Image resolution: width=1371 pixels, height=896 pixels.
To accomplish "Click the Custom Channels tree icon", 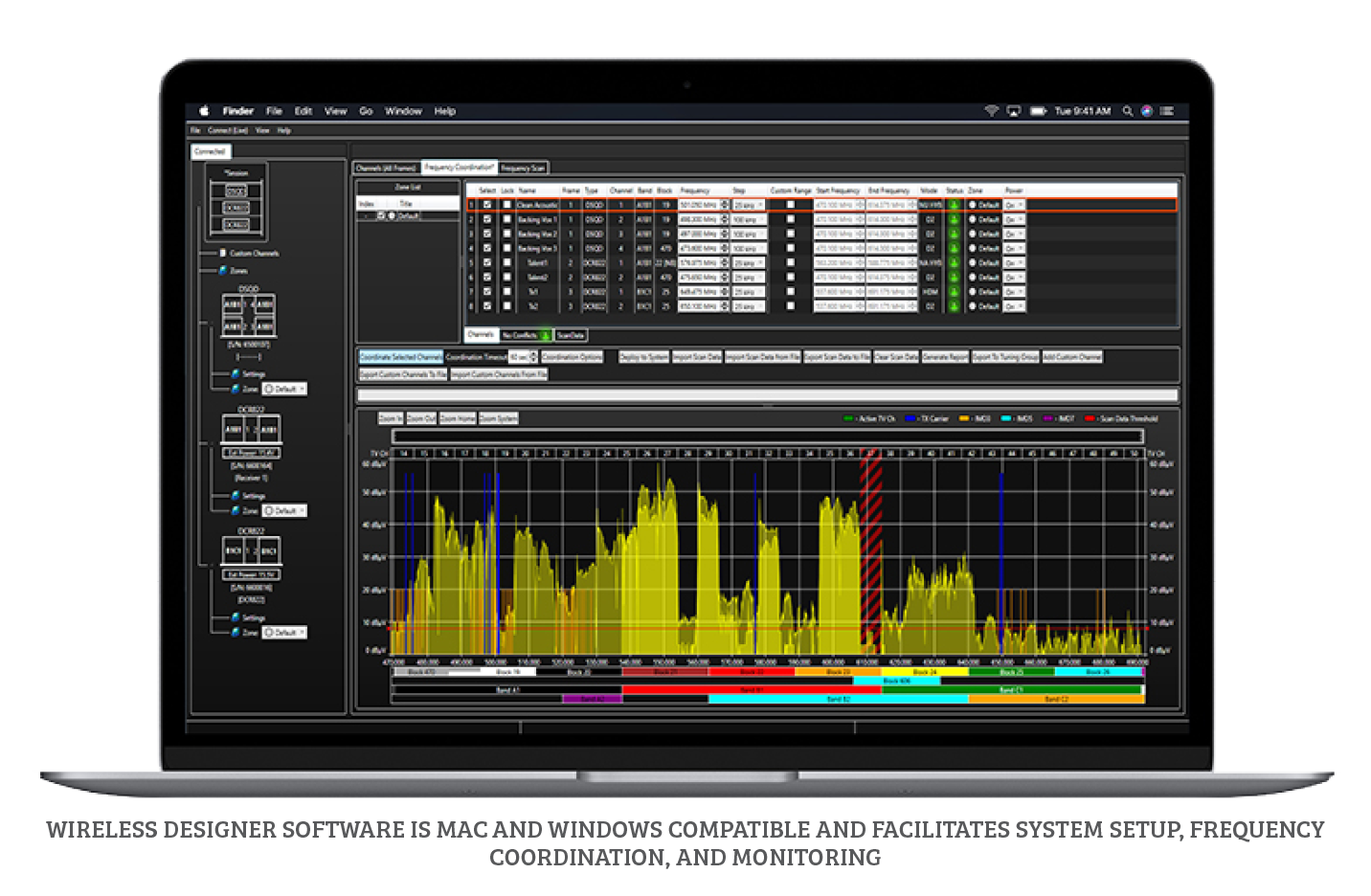I will (223, 254).
